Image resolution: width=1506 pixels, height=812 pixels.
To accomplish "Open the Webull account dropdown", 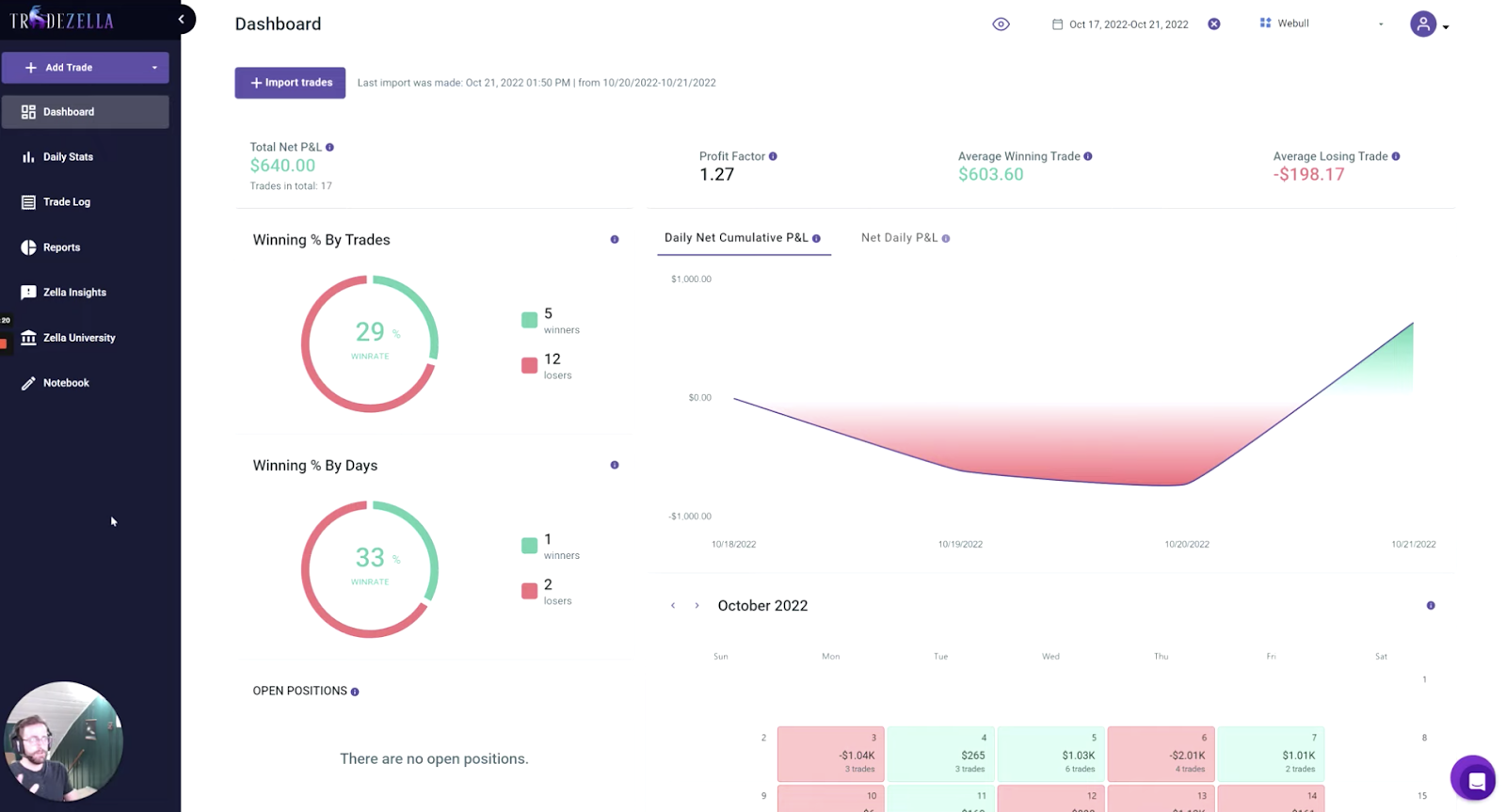I will (x=1379, y=24).
